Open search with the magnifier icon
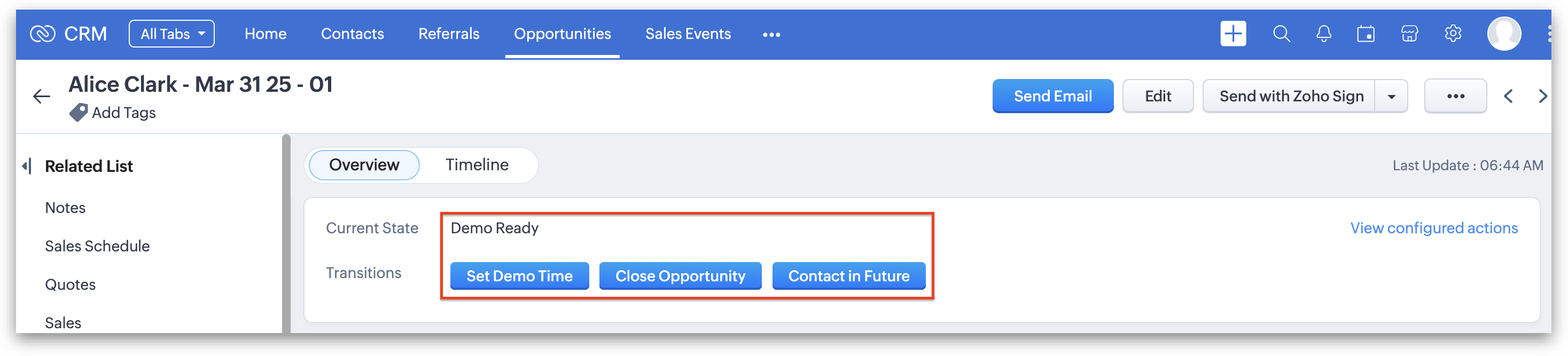Image resolution: width=1568 pixels, height=356 pixels. coord(1281,34)
